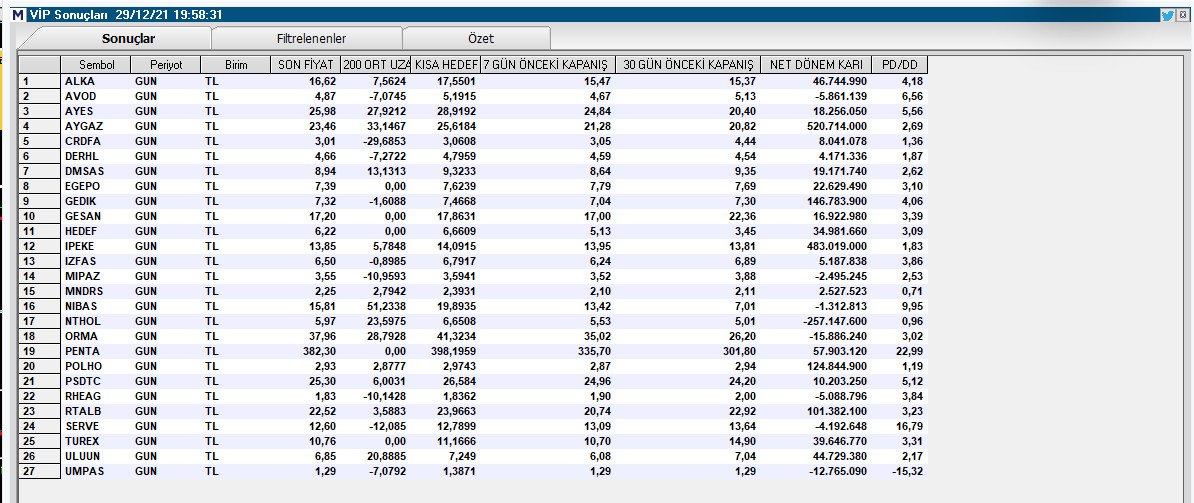
Task: Select the AVOD symbol cell
Action: pyautogui.click(x=95, y=97)
